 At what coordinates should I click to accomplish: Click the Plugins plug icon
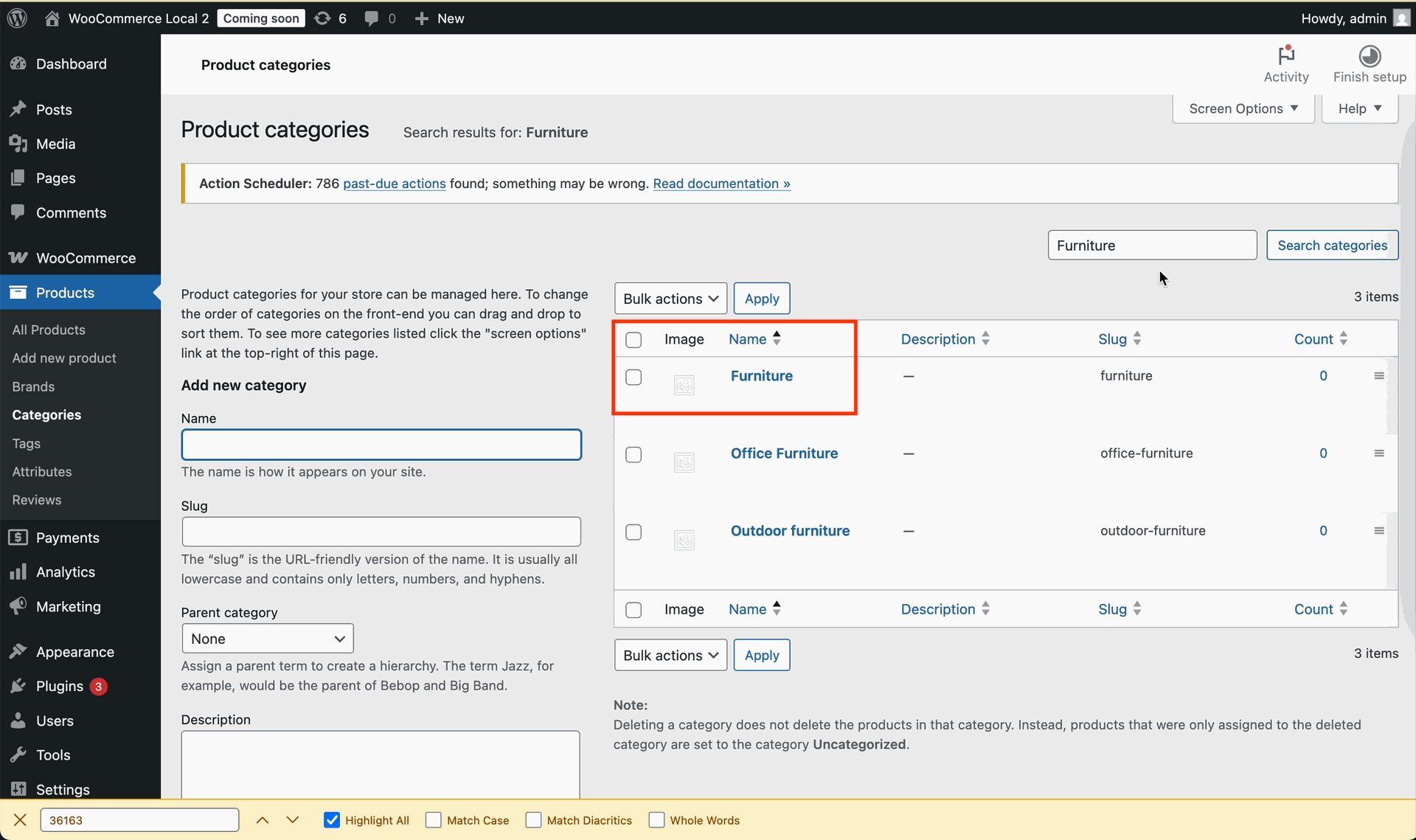point(18,686)
